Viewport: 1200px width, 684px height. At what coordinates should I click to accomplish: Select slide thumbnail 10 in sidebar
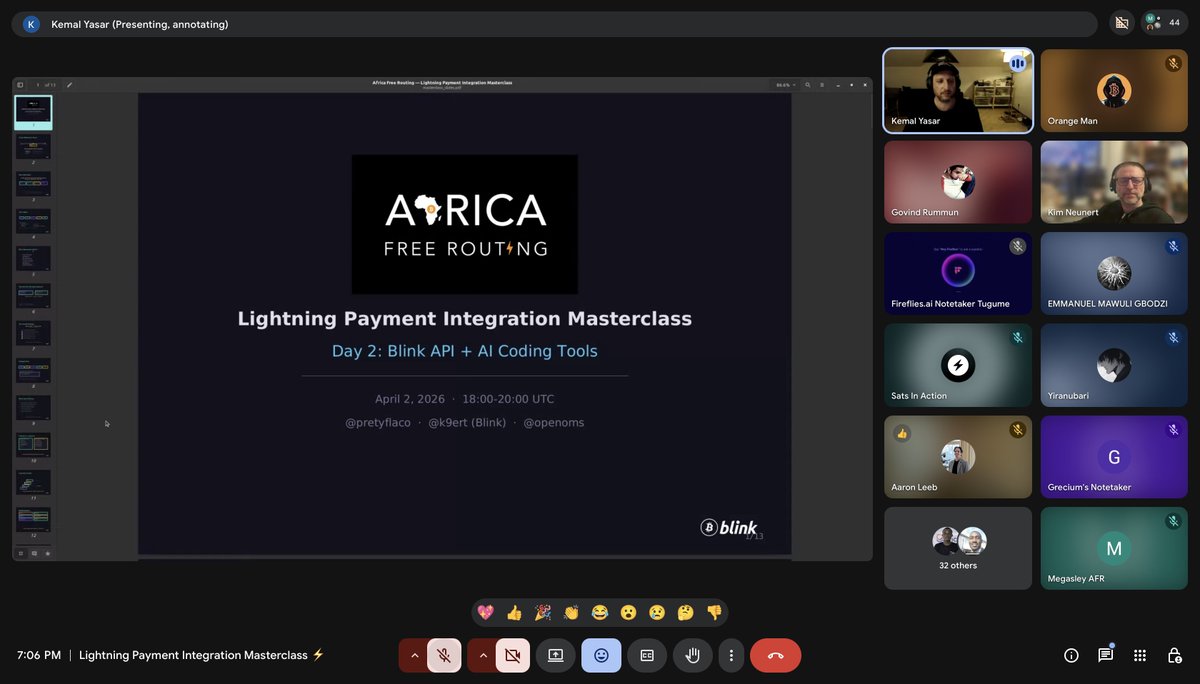click(33, 445)
